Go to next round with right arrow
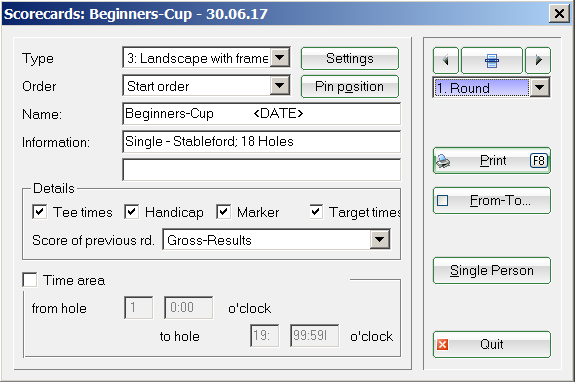 pos(538,60)
